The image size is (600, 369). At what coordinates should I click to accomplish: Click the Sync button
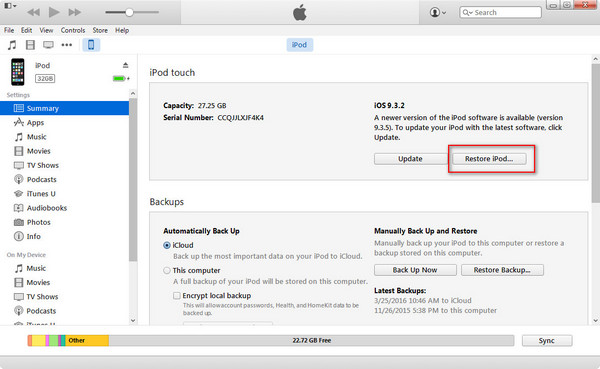[x=547, y=341]
